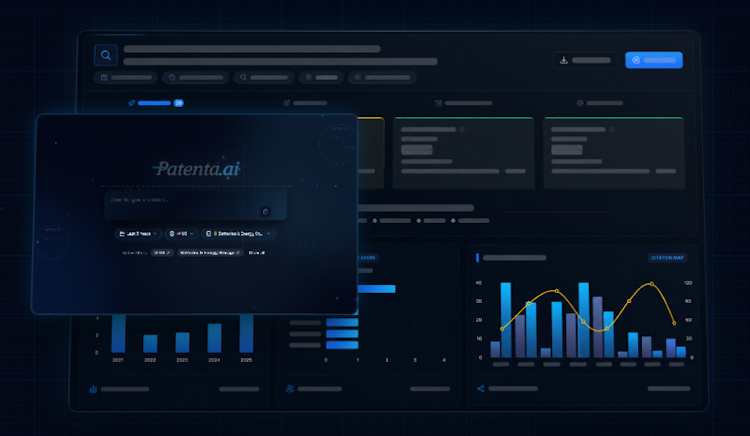
Task: Select the rocket tab with badge
Action: pos(155,103)
